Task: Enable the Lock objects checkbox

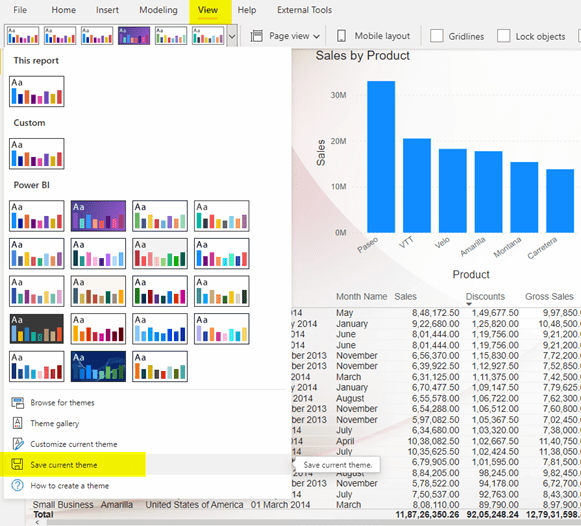Action: click(504, 36)
